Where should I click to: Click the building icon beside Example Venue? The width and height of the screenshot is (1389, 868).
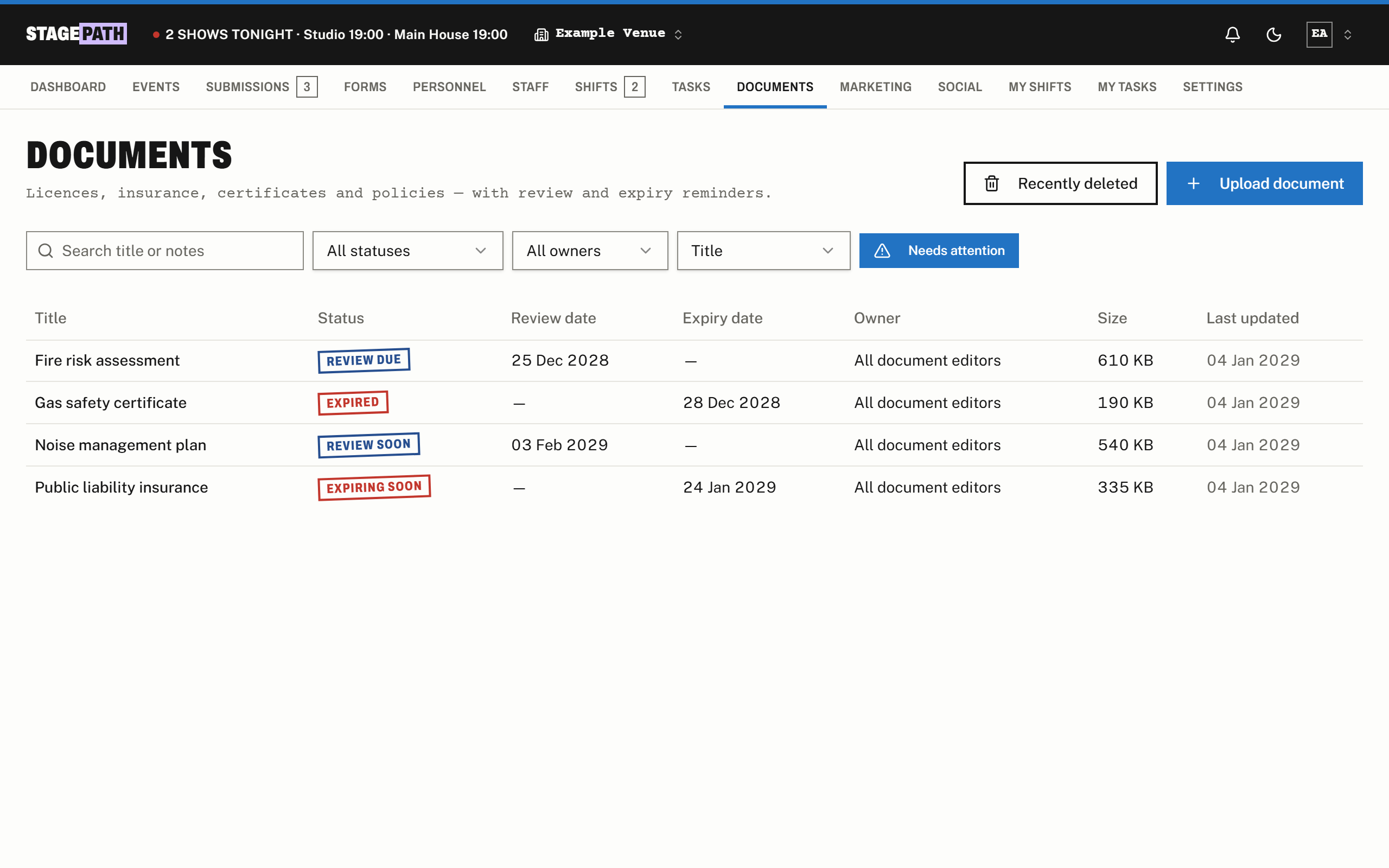[540, 34]
